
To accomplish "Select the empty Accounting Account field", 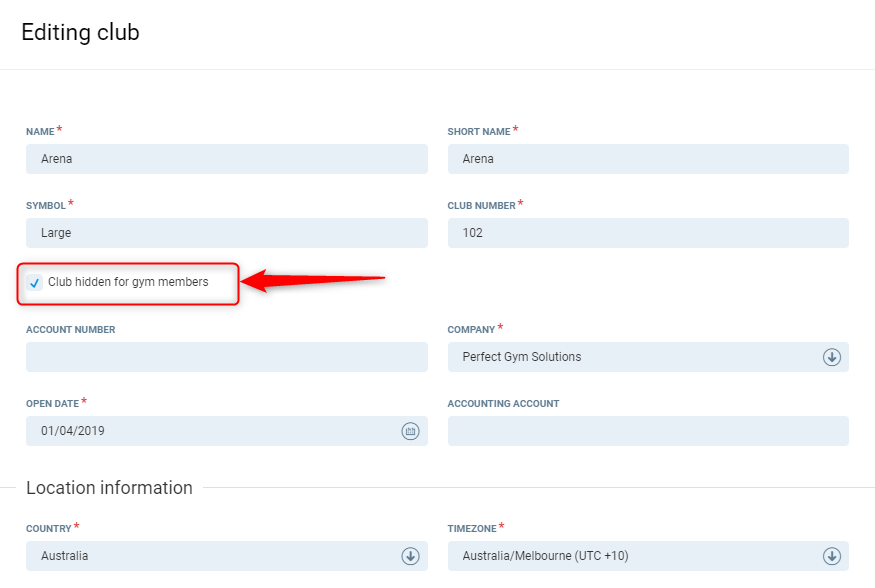I will 647,431.
